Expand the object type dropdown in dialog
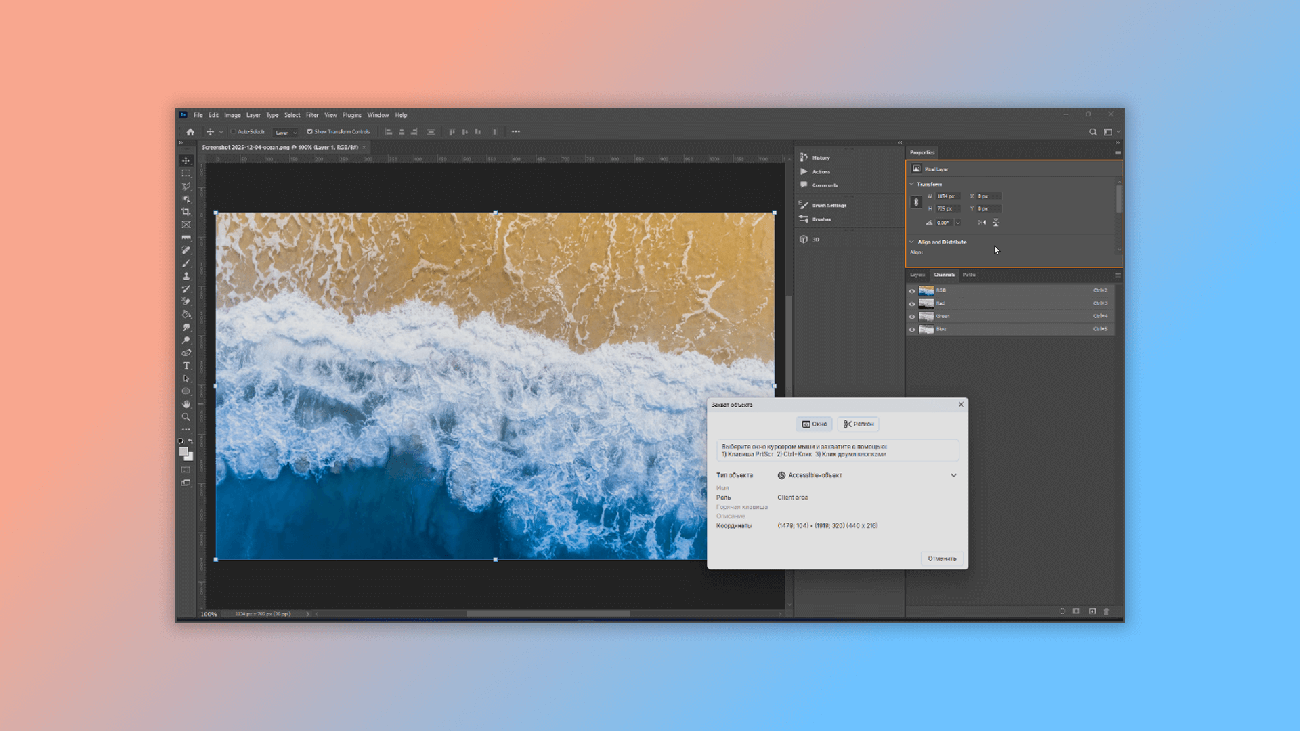The image size is (1300, 731). 953,476
